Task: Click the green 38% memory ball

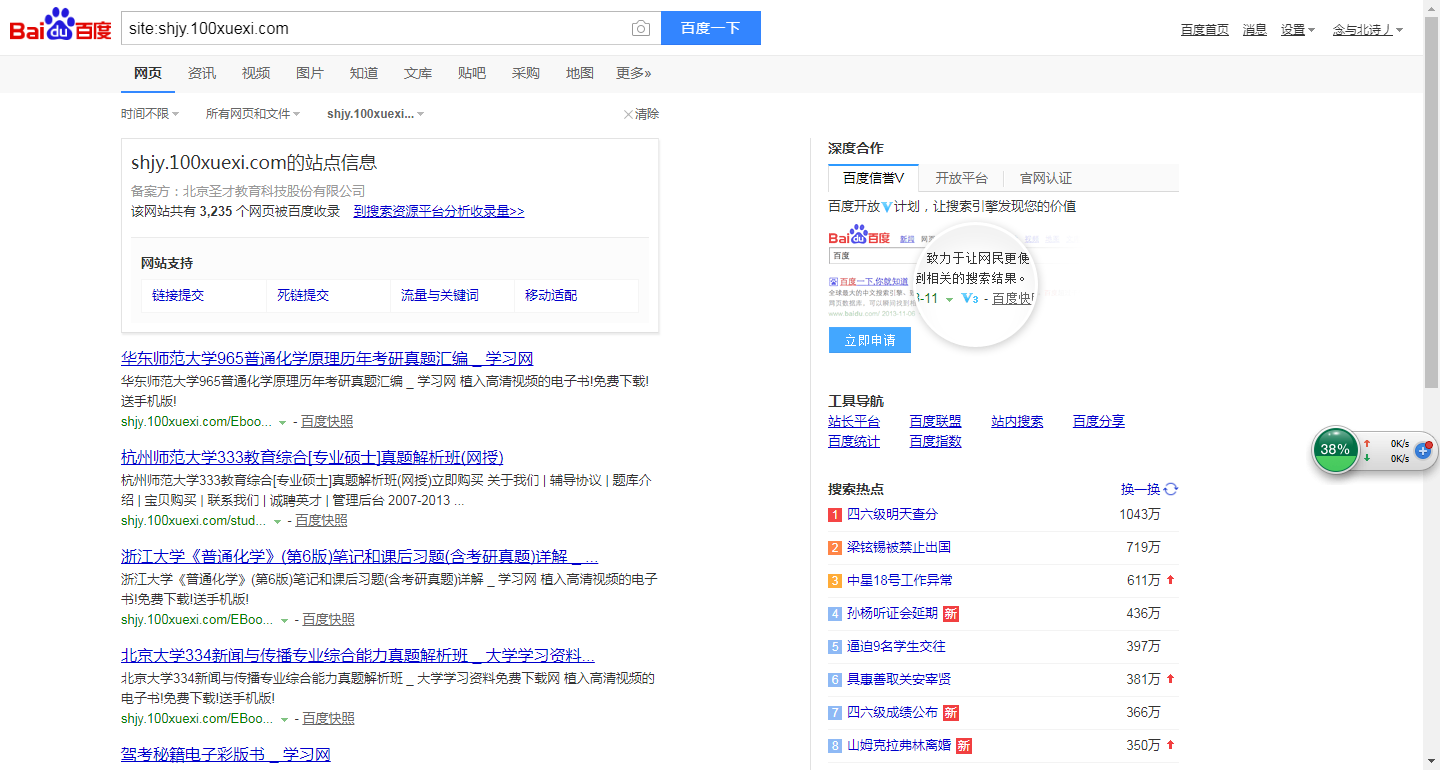Action: pos(1335,449)
